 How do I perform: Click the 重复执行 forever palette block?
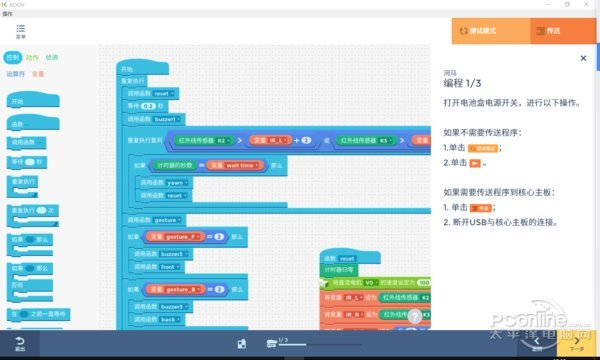point(23,187)
